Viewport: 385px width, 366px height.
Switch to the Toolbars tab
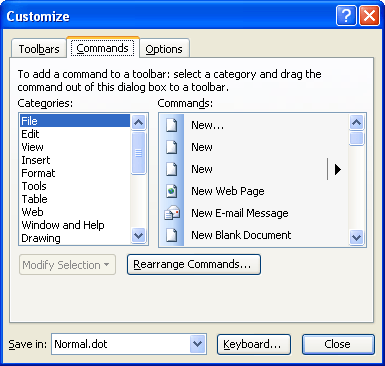[x=39, y=49]
